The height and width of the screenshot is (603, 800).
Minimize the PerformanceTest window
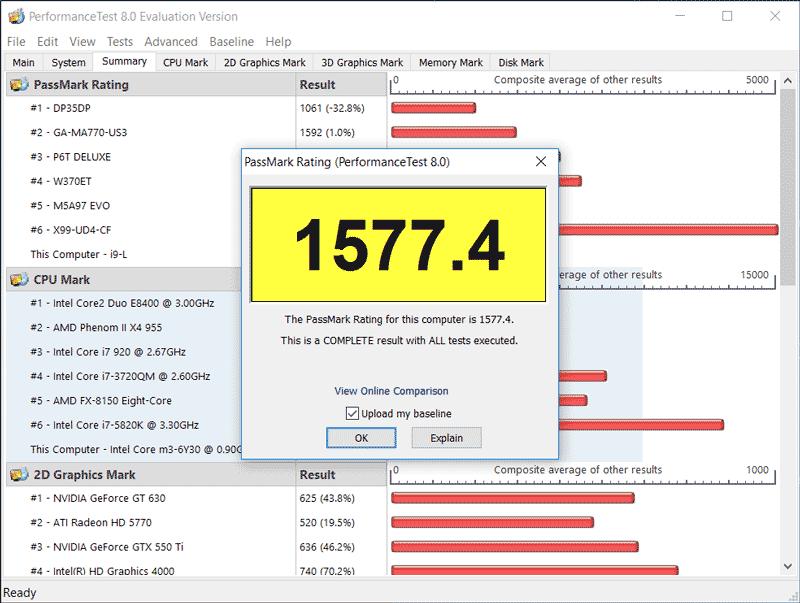coord(680,16)
